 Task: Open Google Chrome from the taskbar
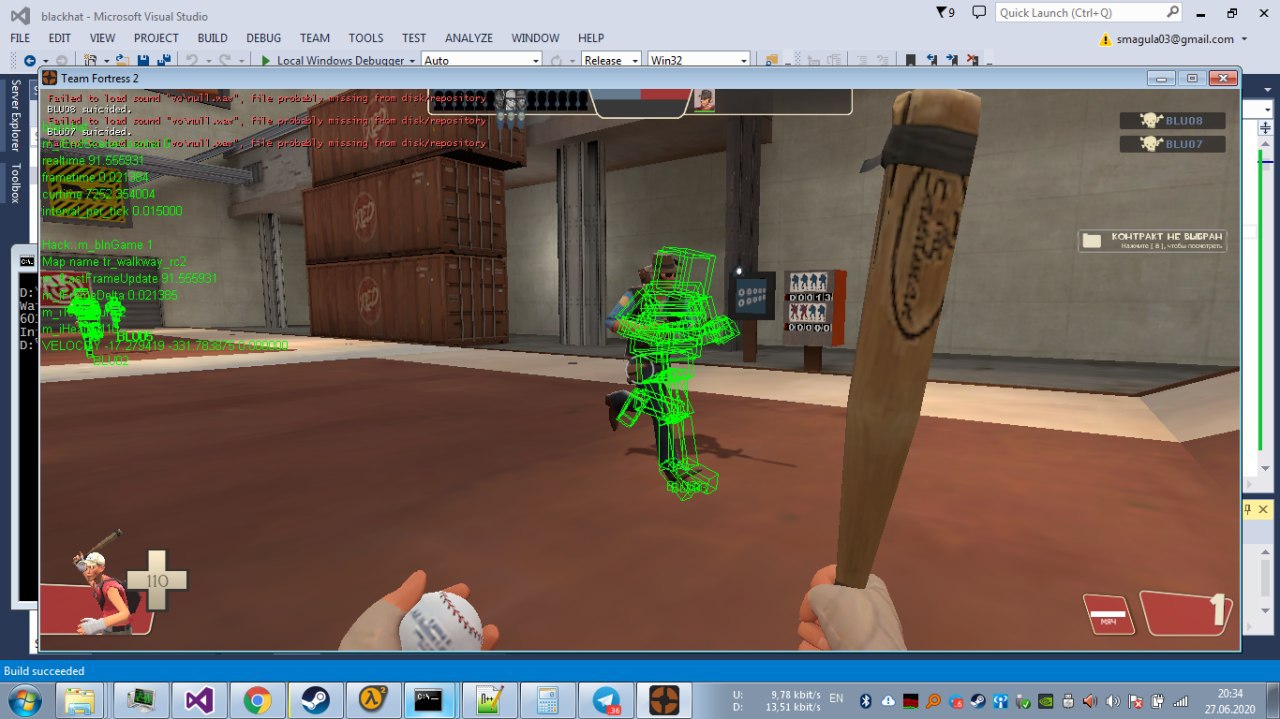pos(256,700)
